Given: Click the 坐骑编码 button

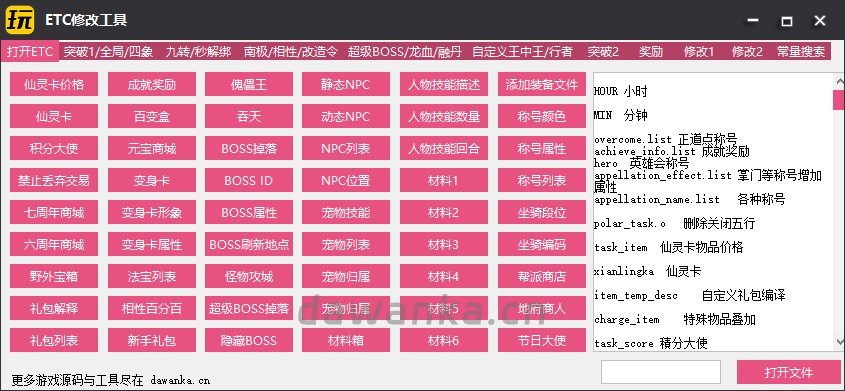Looking at the screenshot, I should point(542,245).
